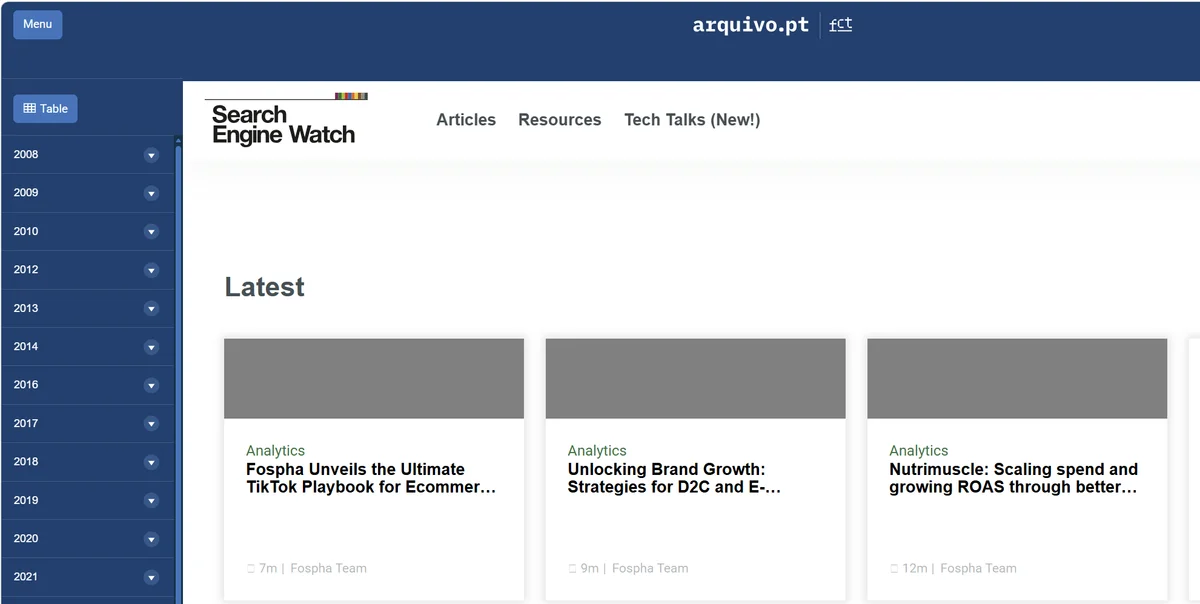
Task: Expand the 2010 year dropdown arrow
Action: [x=151, y=232]
